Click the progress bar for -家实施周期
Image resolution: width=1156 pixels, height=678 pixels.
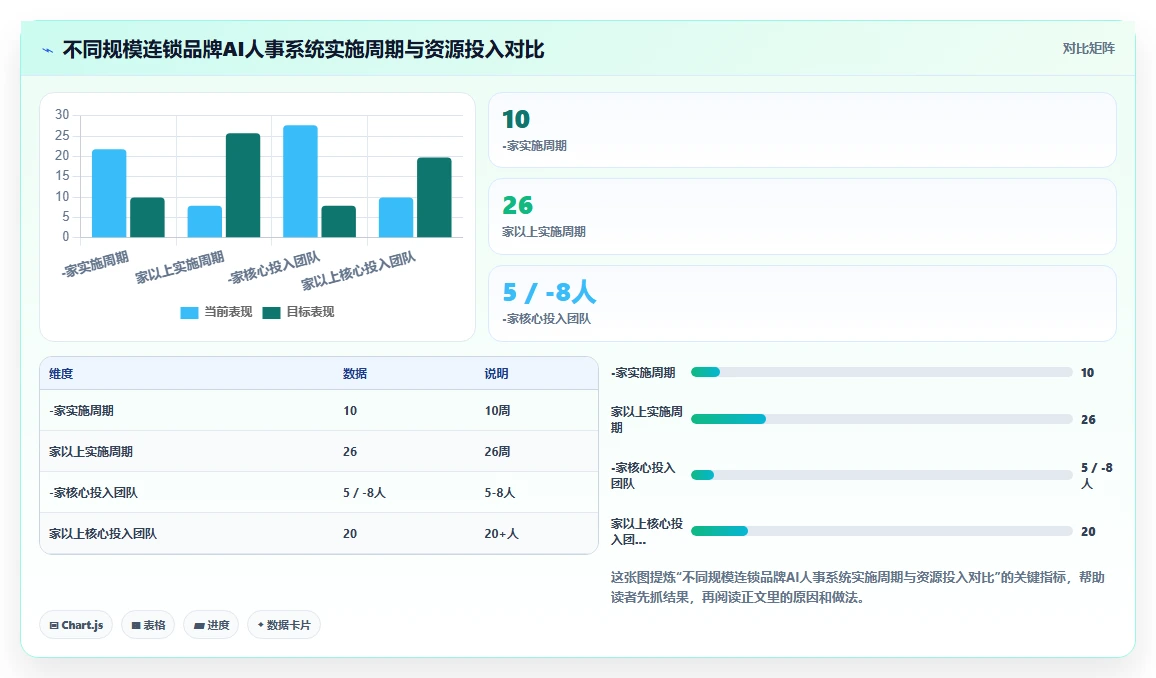881,372
